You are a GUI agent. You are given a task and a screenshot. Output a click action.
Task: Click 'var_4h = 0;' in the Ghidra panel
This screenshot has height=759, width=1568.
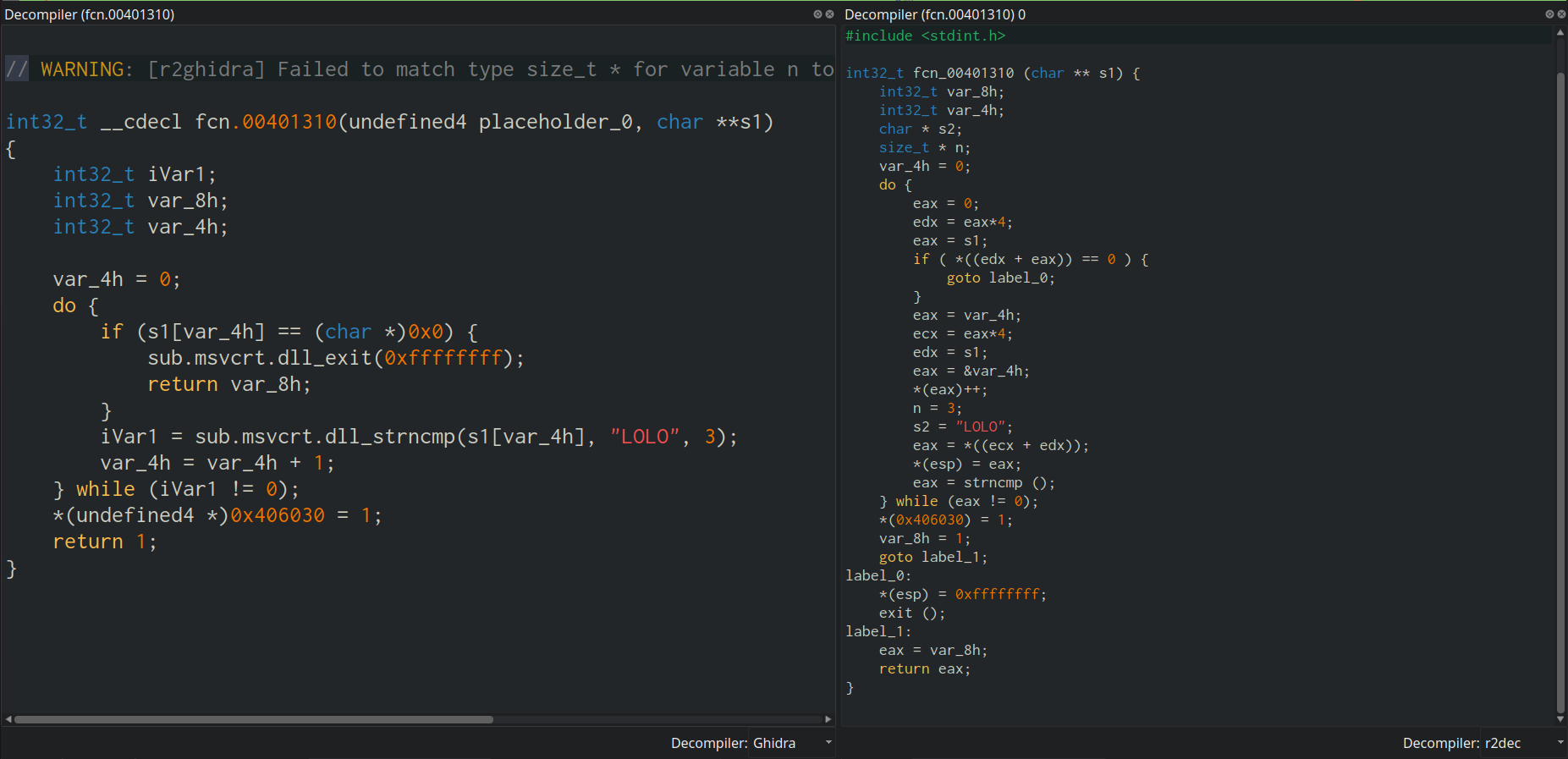117,279
